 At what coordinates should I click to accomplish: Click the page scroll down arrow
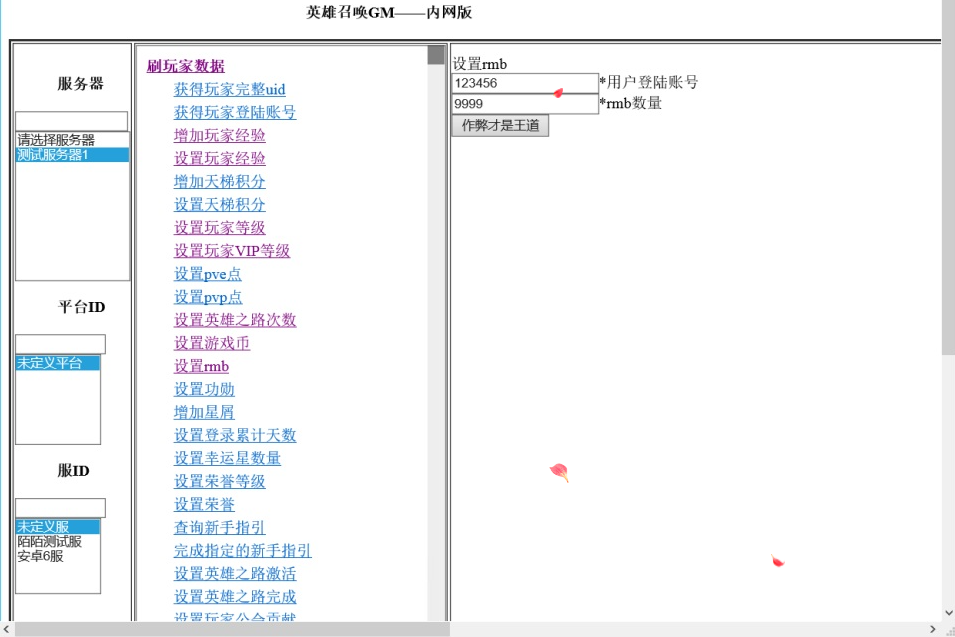947,612
